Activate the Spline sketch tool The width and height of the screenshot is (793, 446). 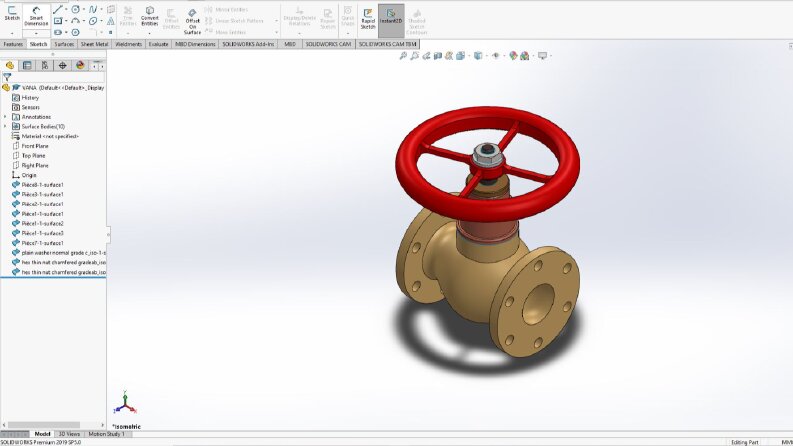coord(93,9)
